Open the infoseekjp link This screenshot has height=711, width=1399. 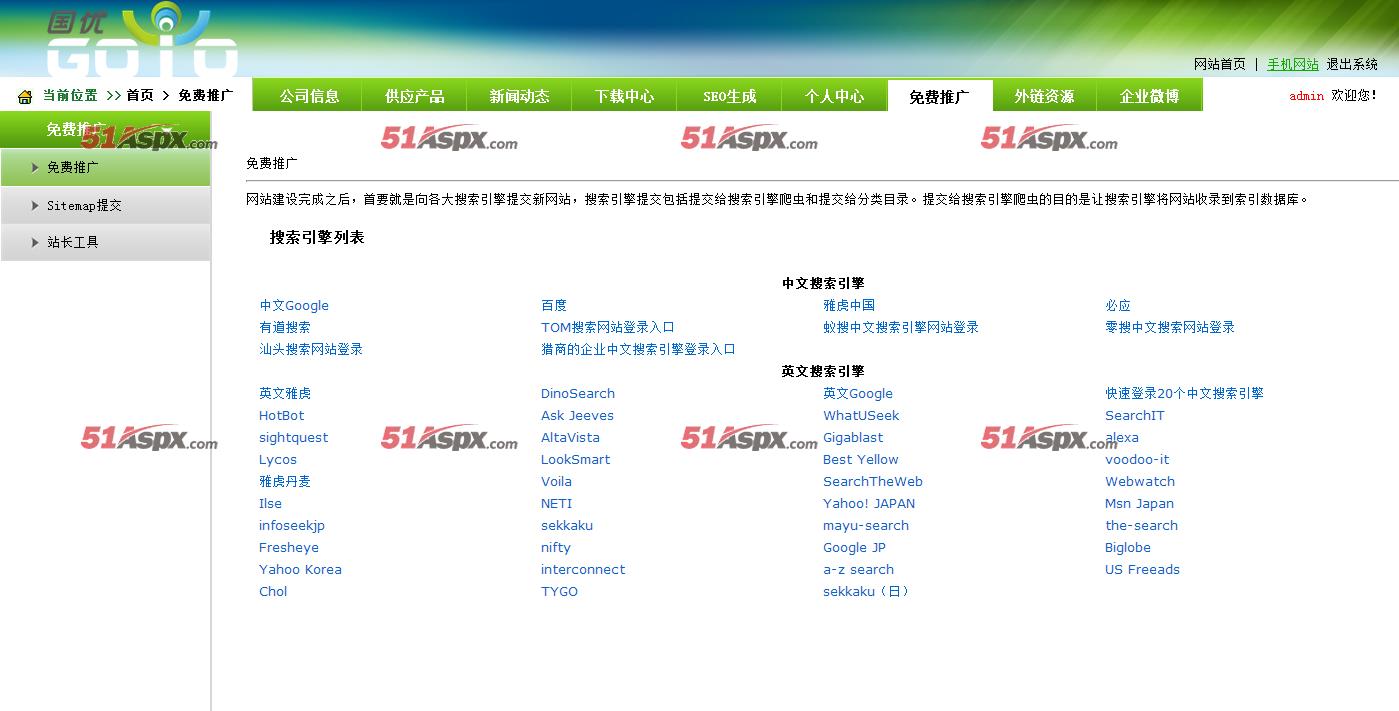(x=292, y=526)
